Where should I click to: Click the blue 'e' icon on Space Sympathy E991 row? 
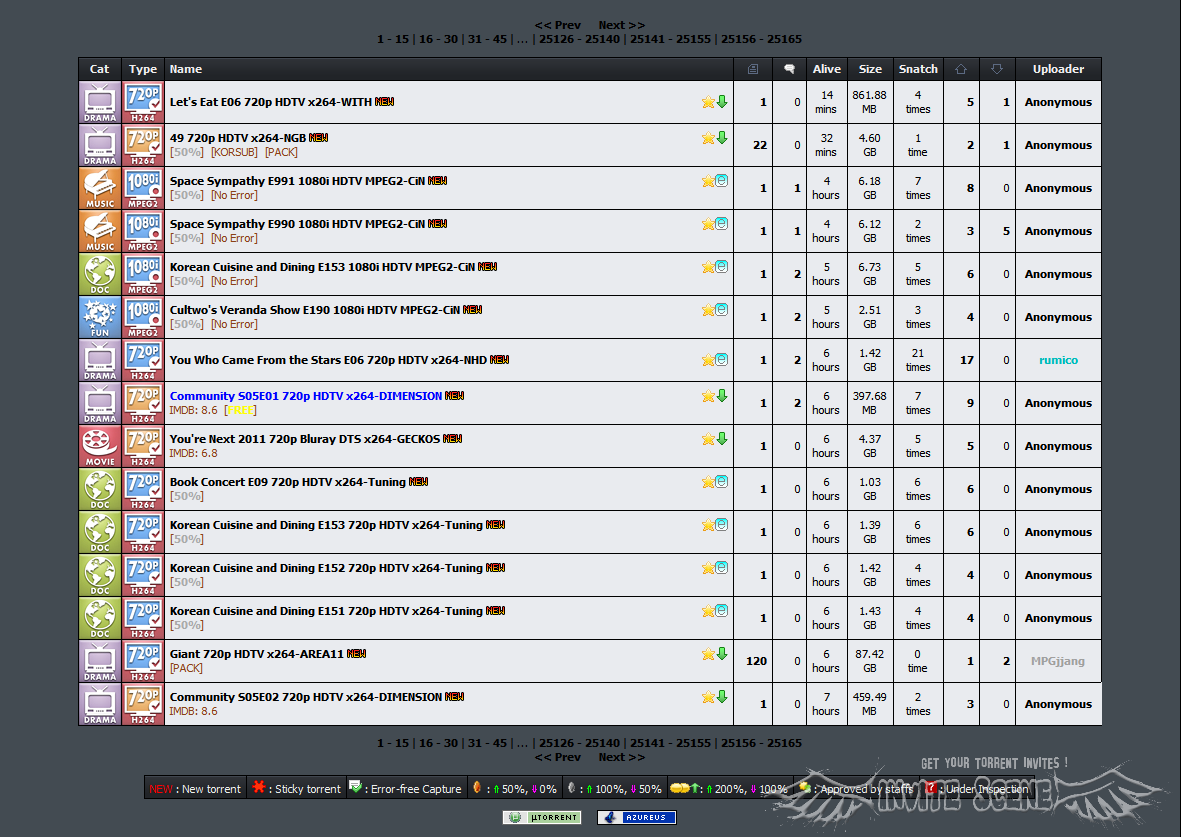pyautogui.click(x=722, y=181)
